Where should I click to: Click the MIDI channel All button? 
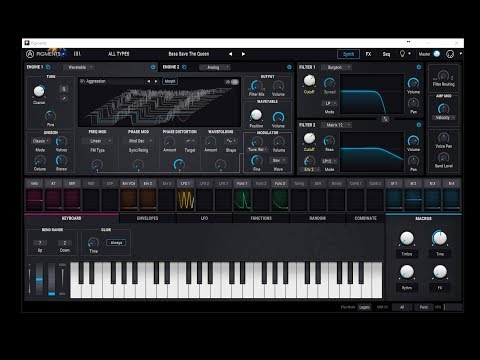coord(402,307)
